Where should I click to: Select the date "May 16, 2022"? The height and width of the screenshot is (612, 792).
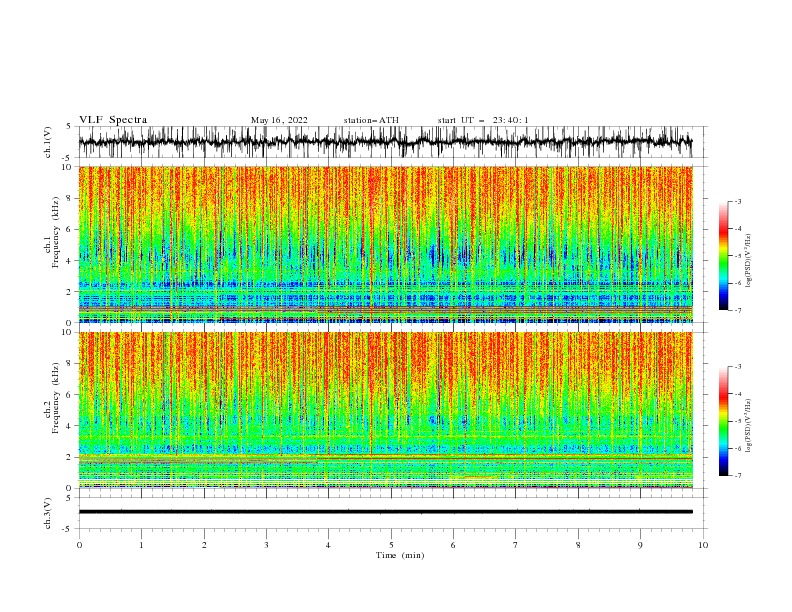279,120
